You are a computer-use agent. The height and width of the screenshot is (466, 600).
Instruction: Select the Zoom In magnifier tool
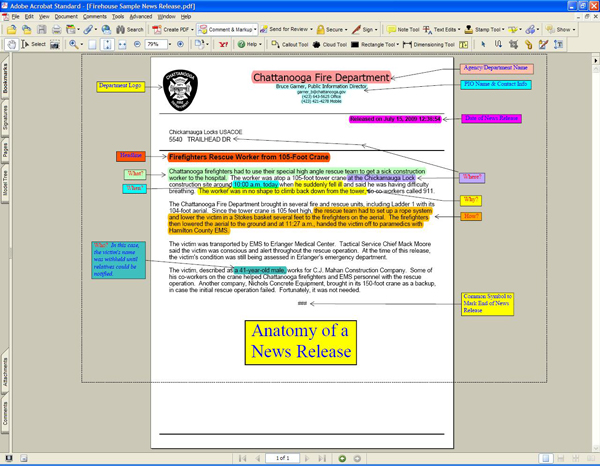(x=73, y=44)
